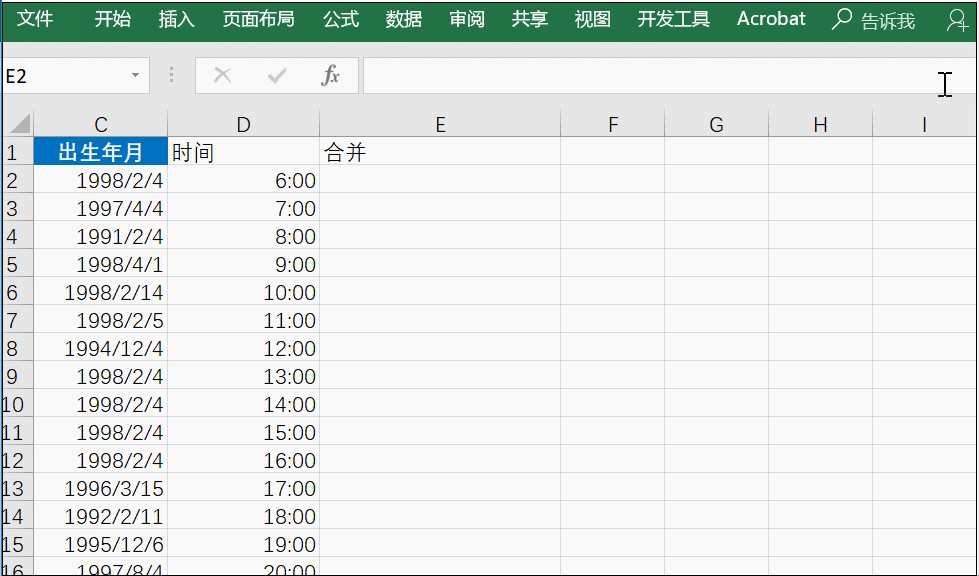Click the Select All corner triangle
Viewport: 979px width, 576px height.
tap(19, 124)
